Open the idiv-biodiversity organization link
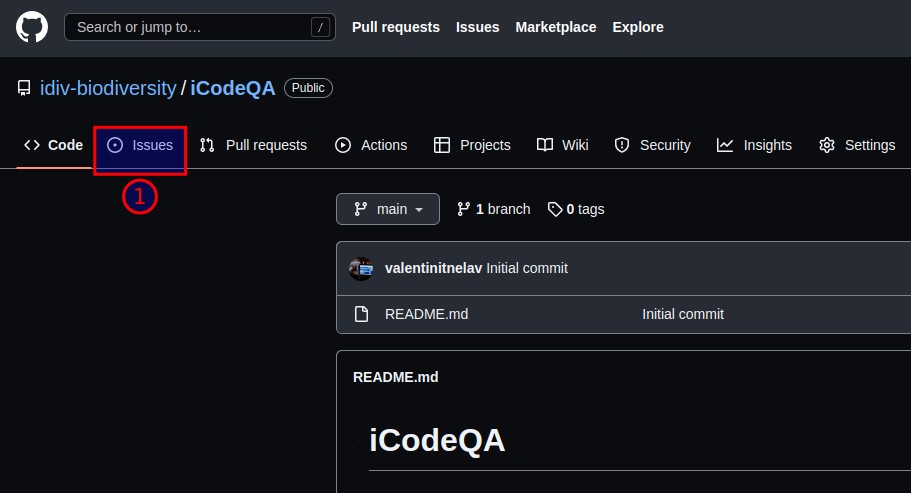911x493 pixels. click(108, 88)
